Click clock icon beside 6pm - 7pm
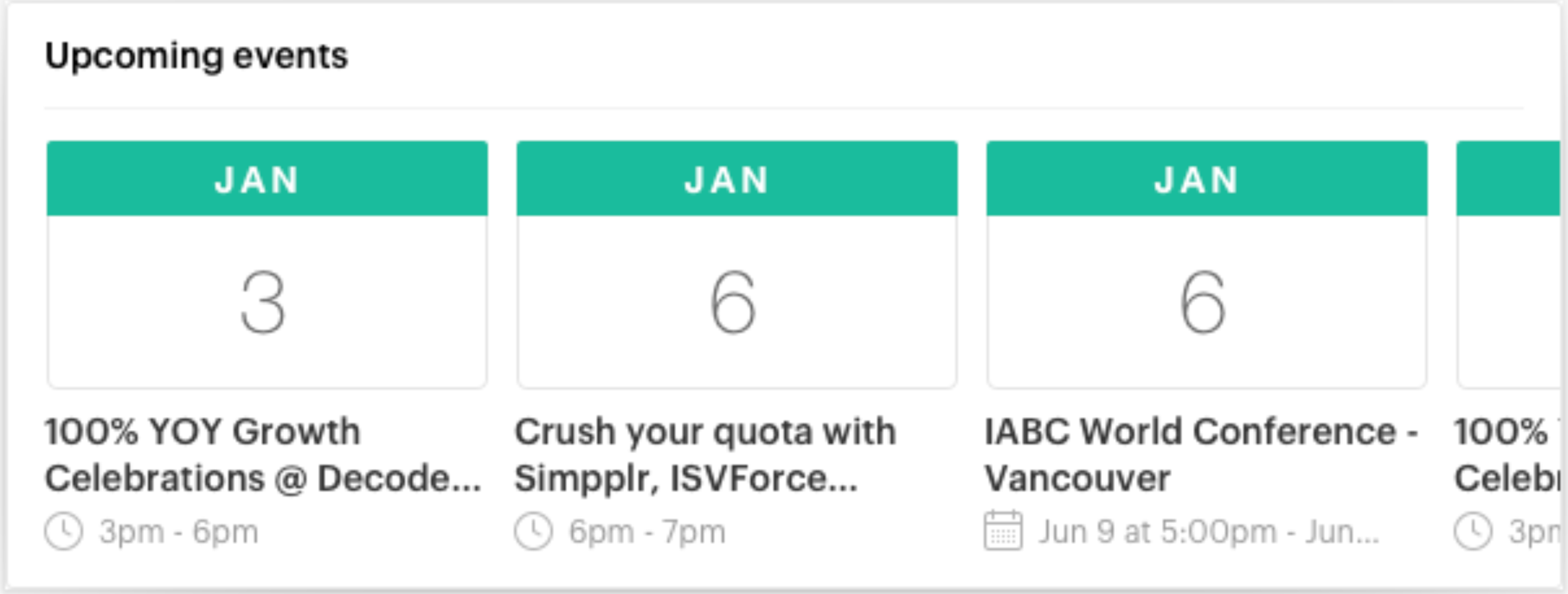The width and height of the screenshot is (1568, 594). pos(533,531)
